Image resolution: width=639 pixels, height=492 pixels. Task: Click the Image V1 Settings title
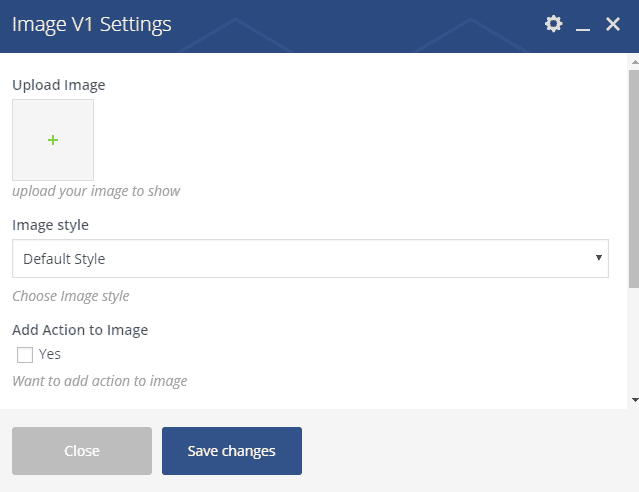[x=92, y=24]
